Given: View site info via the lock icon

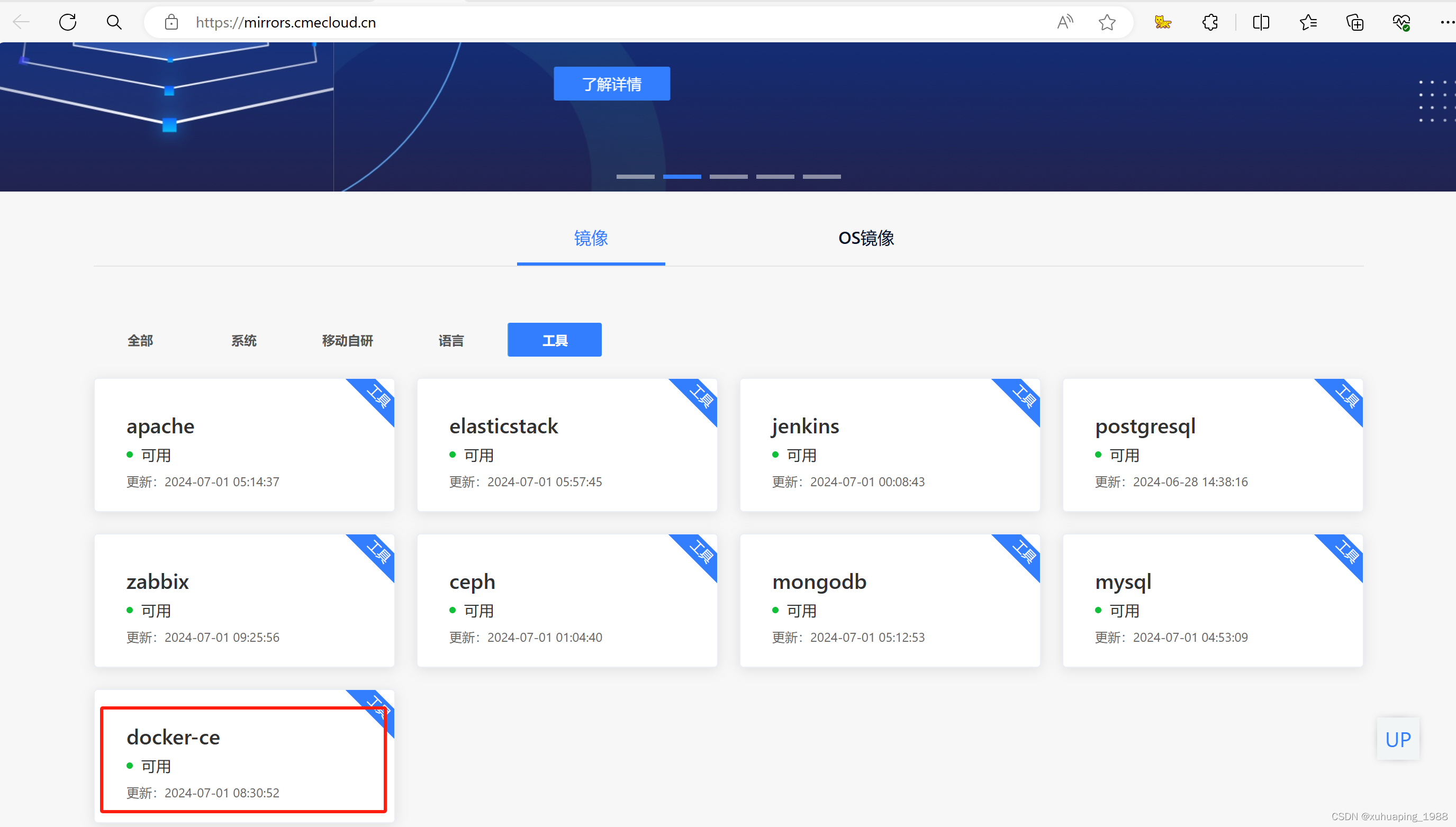Looking at the screenshot, I should coord(171,22).
